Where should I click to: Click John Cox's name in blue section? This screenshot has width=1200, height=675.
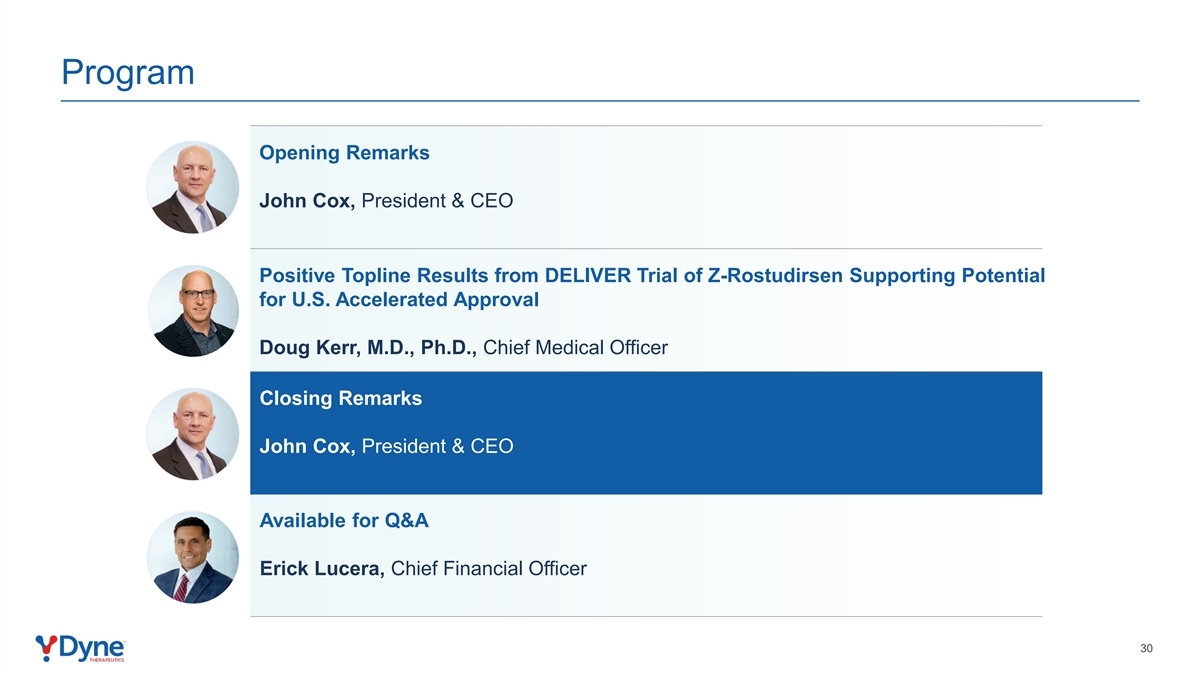tap(307, 446)
